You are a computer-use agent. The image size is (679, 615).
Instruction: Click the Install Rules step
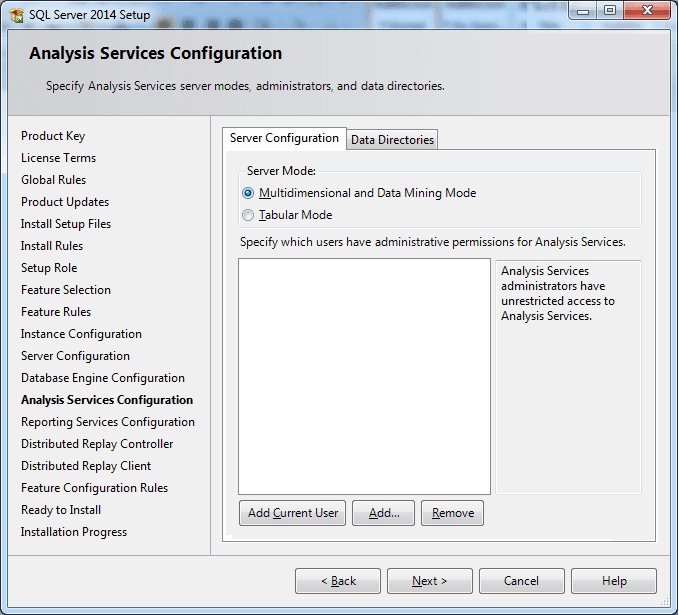(52, 246)
